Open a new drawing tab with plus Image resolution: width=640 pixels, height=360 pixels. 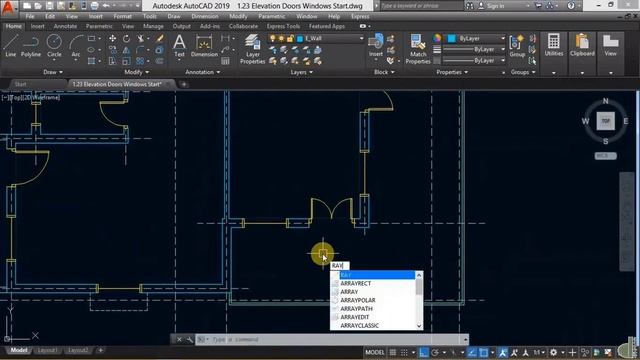184,84
